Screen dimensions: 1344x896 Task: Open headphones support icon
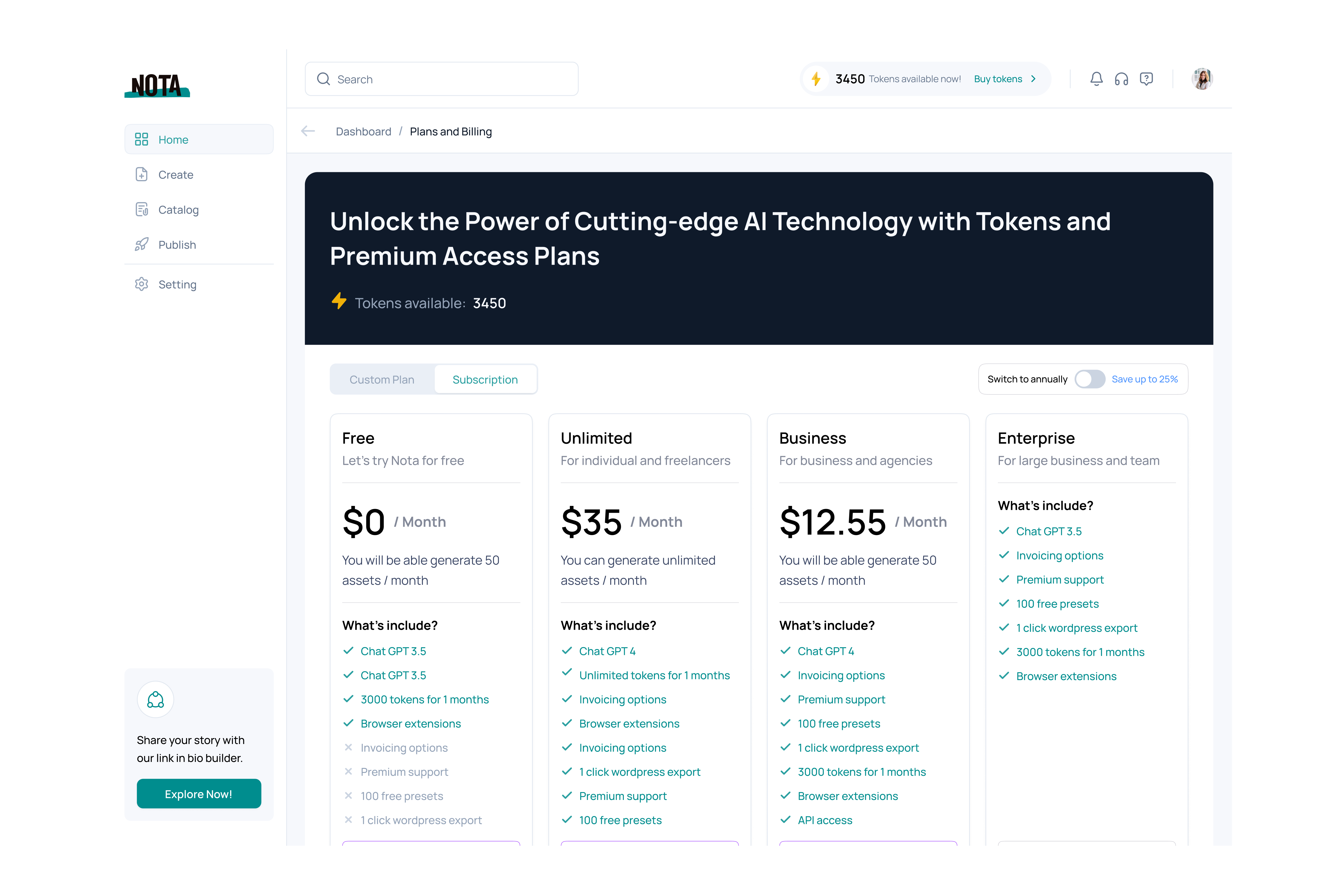pyautogui.click(x=1121, y=79)
